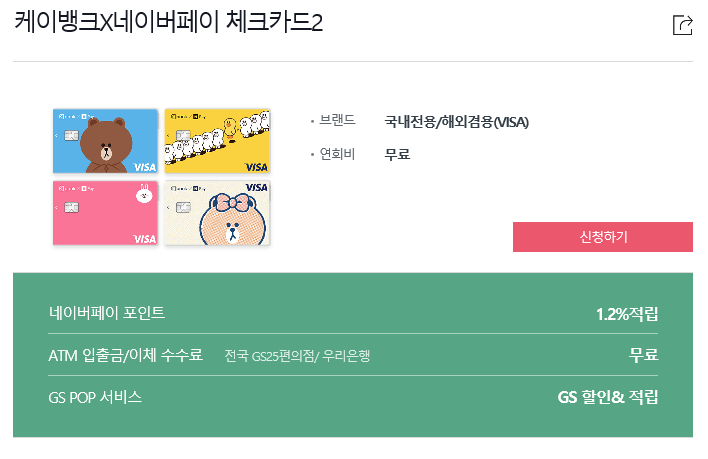Click the VISA logo on the pink card
The width and height of the screenshot is (708, 459).
[144, 239]
